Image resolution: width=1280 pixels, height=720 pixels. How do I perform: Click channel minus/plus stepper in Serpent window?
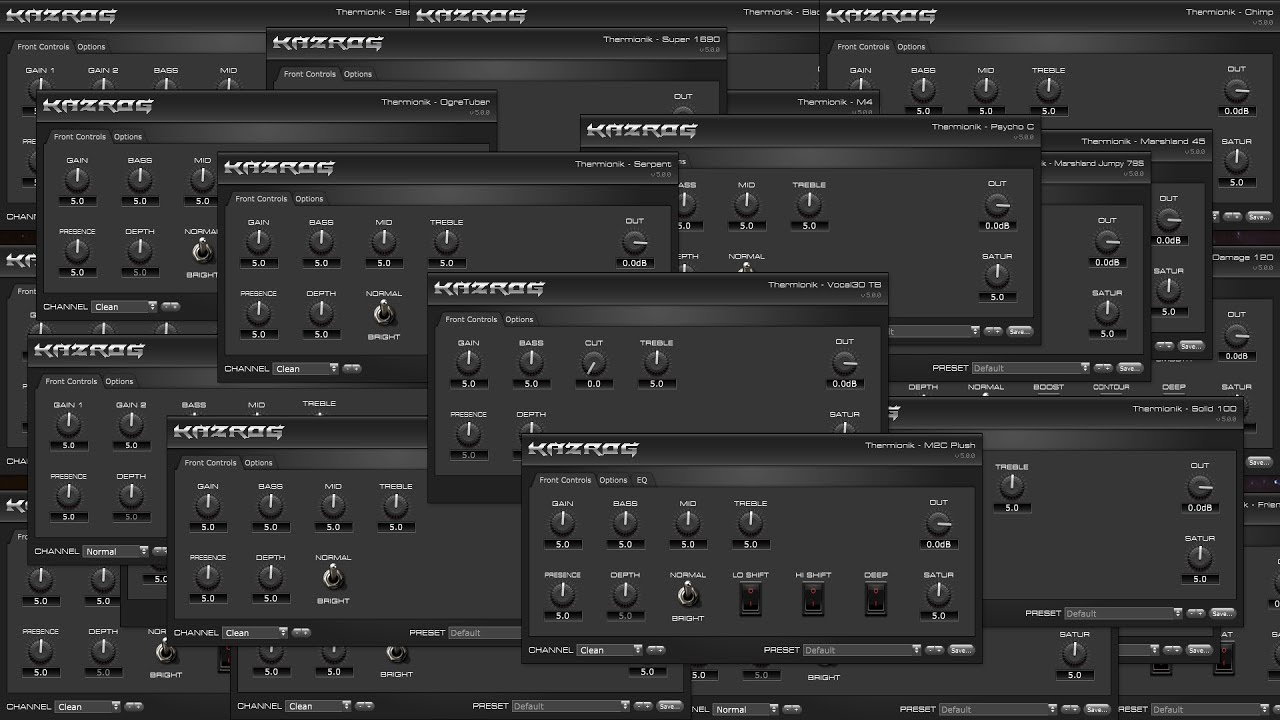[x=352, y=368]
